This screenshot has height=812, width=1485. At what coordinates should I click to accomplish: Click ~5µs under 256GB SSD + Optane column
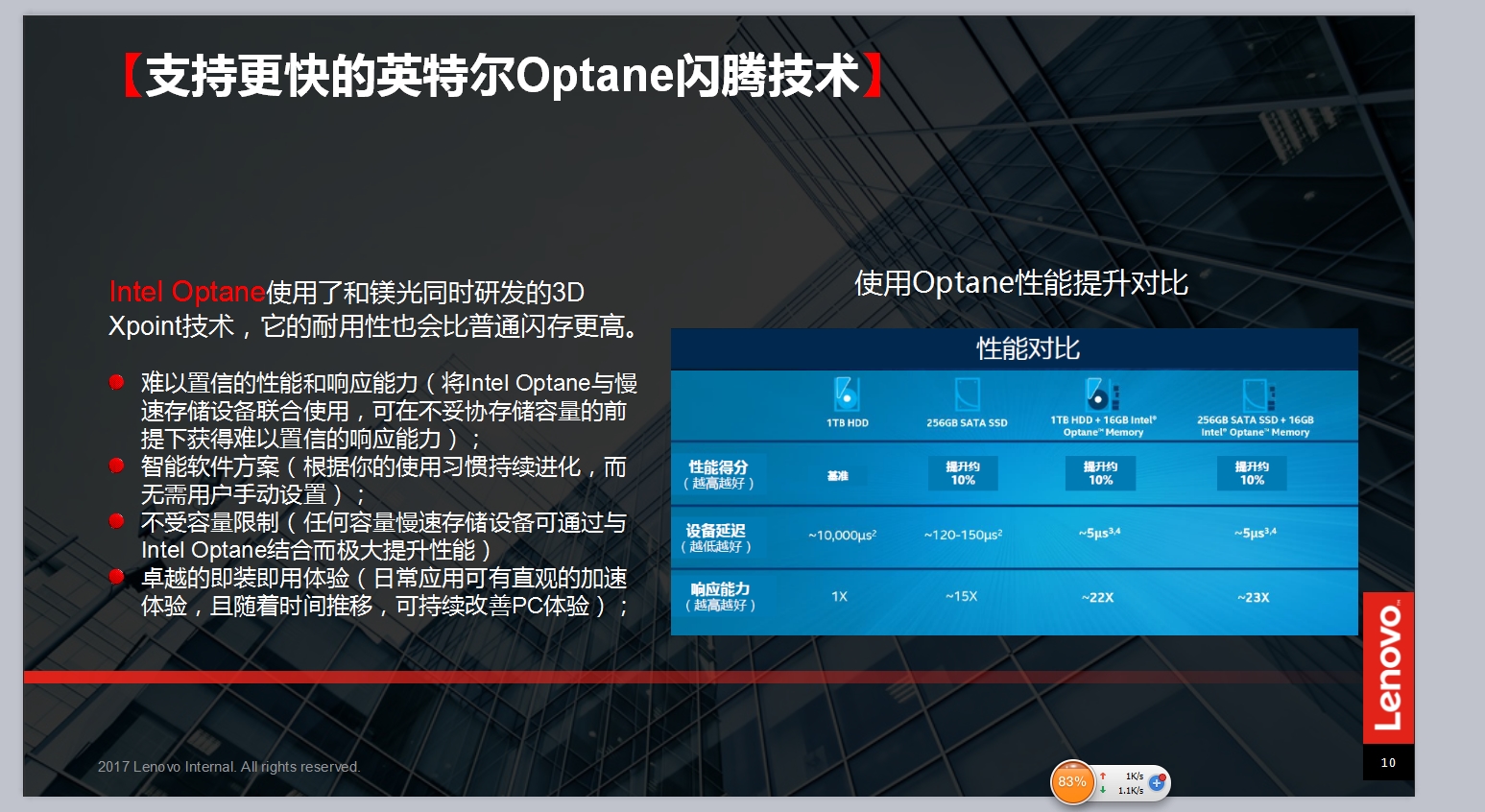tap(1255, 533)
